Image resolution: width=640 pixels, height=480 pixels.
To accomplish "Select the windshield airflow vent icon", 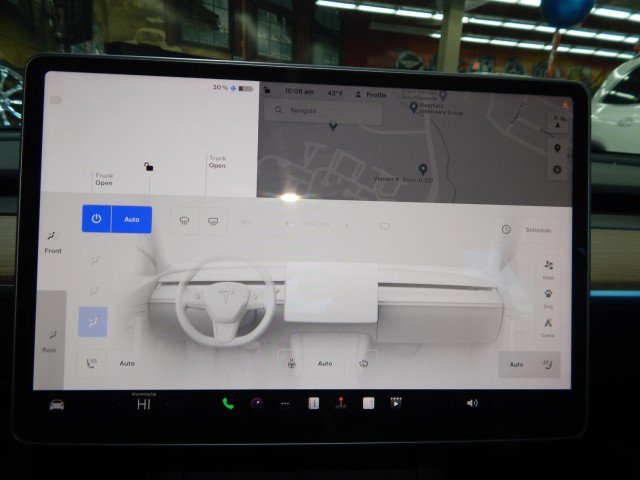I will pyautogui.click(x=94, y=260).
